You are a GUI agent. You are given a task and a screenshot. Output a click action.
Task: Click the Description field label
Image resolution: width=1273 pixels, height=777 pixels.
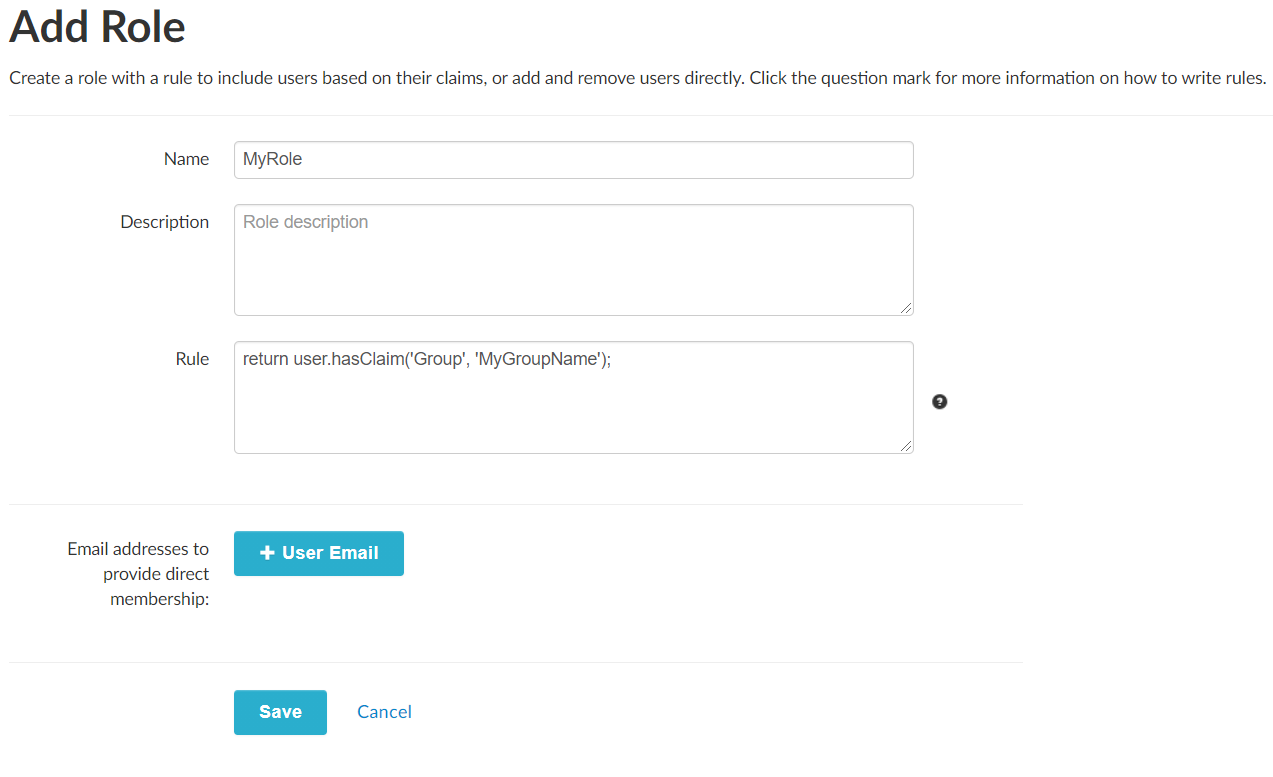(x=165, y=222)
